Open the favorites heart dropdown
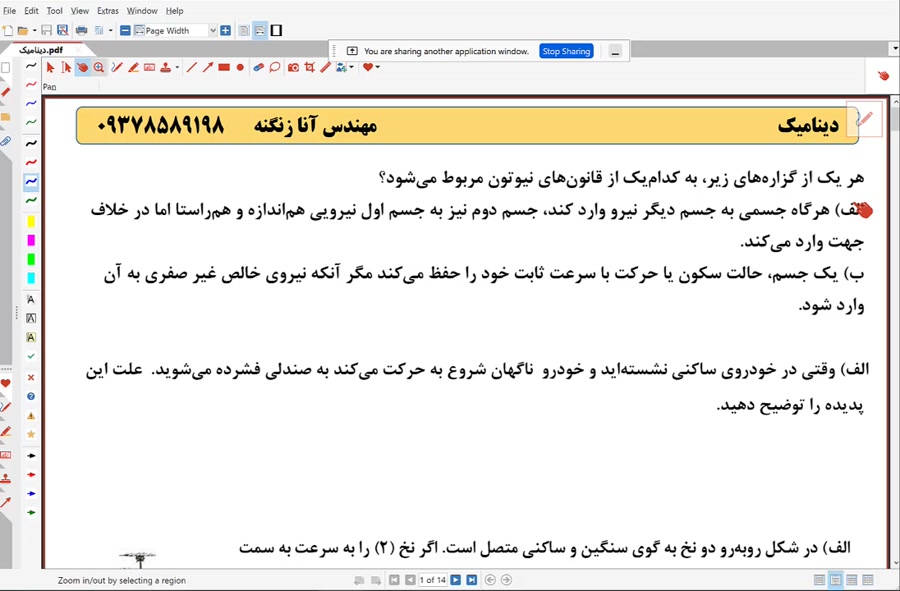The width and height of the screenshot is (900, 591). pos(376,67)
